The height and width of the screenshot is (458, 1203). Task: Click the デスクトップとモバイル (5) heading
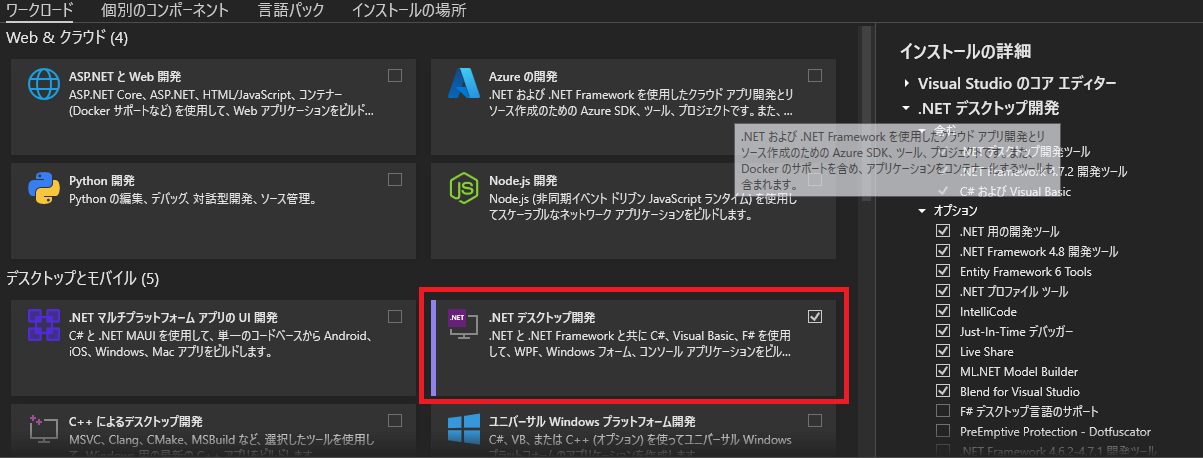[x=83, y=277]
